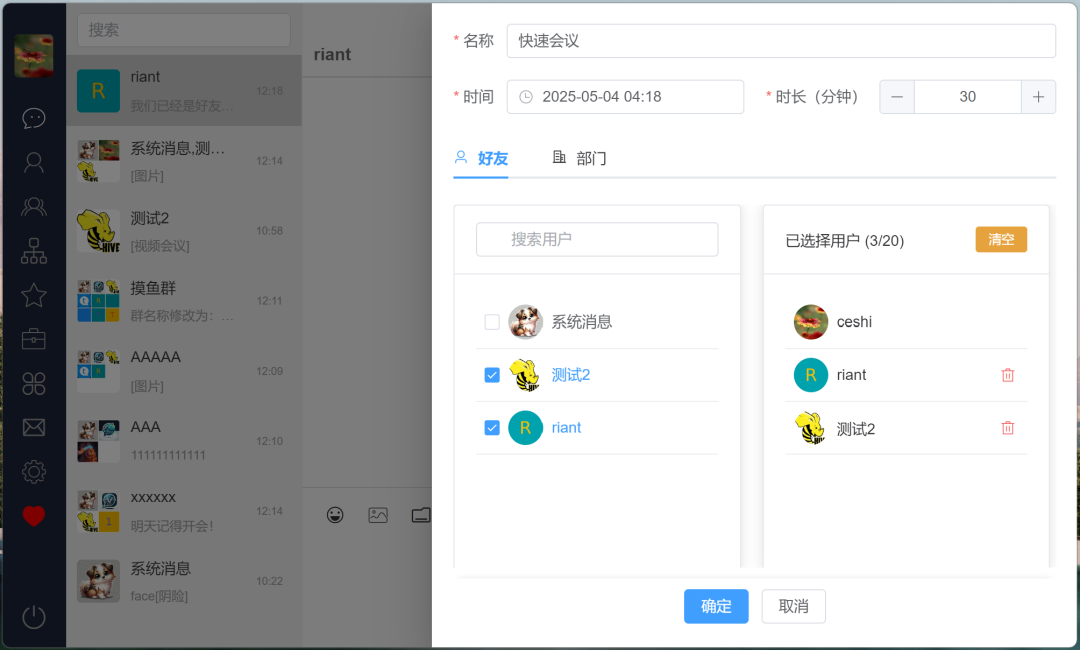
Task: Open the chat messages sidebar icon
Action: click(x=34, y=118)
